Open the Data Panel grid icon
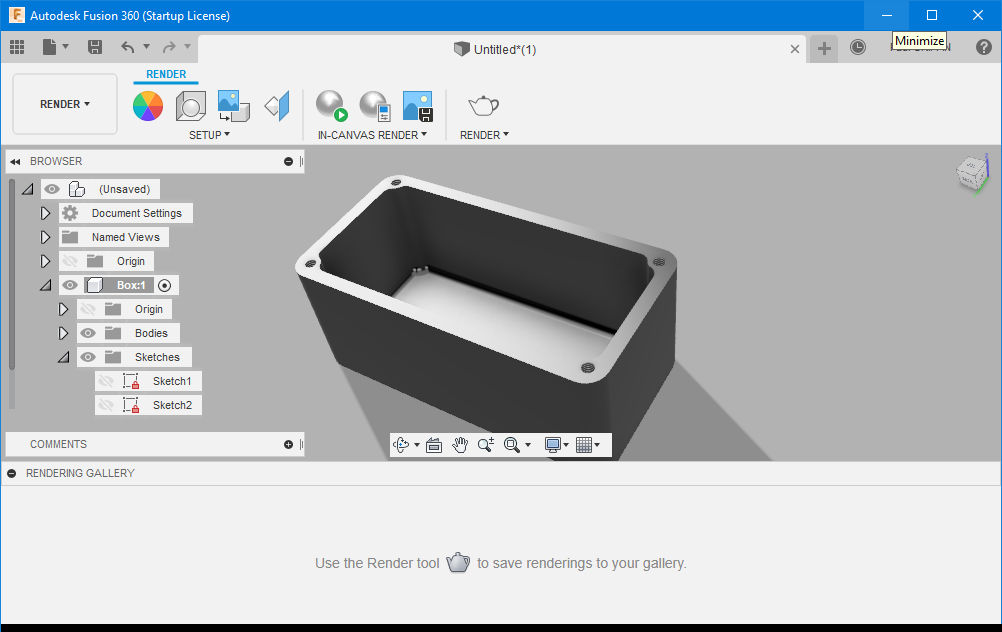Screen dimensions: 1002x632 point(17,47)
